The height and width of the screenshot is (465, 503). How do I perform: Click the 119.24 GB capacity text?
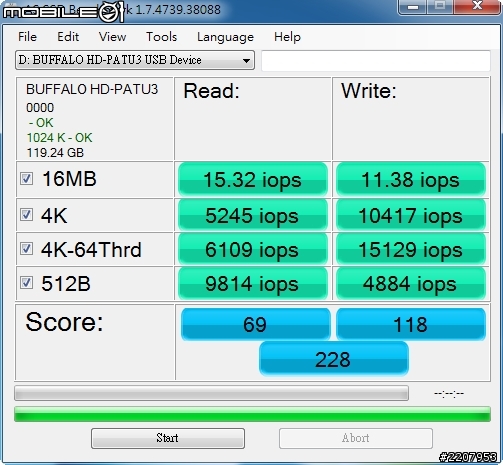point(55,153)
